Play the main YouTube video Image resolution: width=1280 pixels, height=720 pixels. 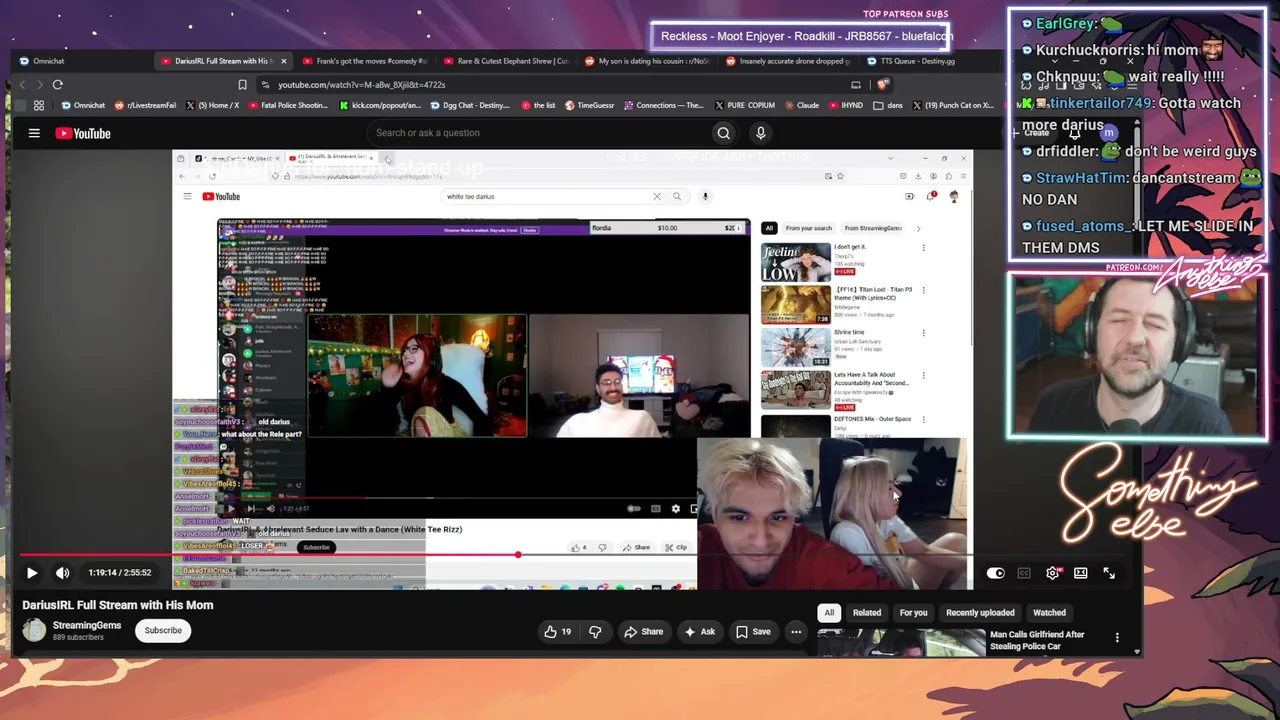click(x=32, y=573)
